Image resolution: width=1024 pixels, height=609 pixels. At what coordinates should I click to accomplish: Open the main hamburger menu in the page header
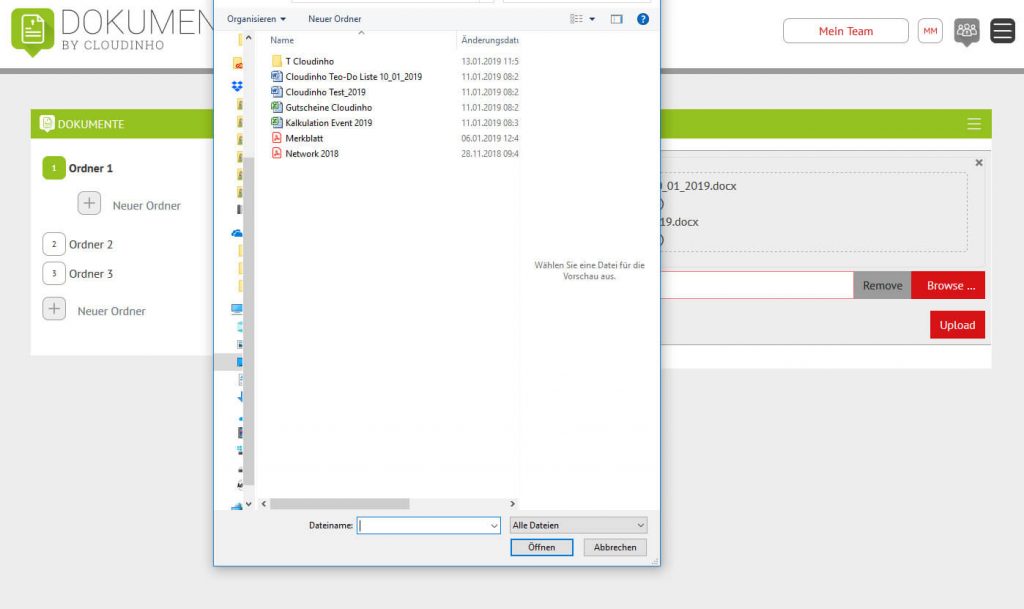[x=1002, y=31]
